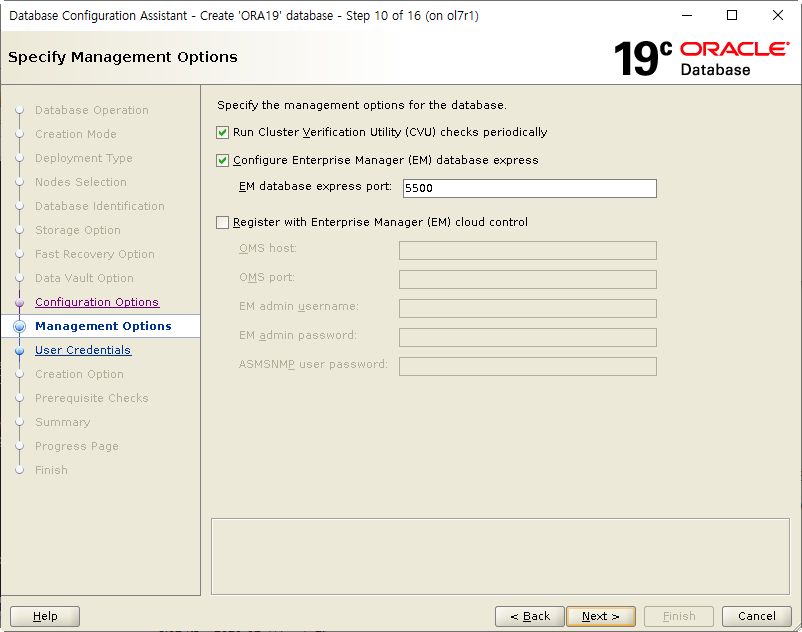The height and width of the screenshot is (632, 802).
Task: Click the EM database express port field
Action: (528, 188)
